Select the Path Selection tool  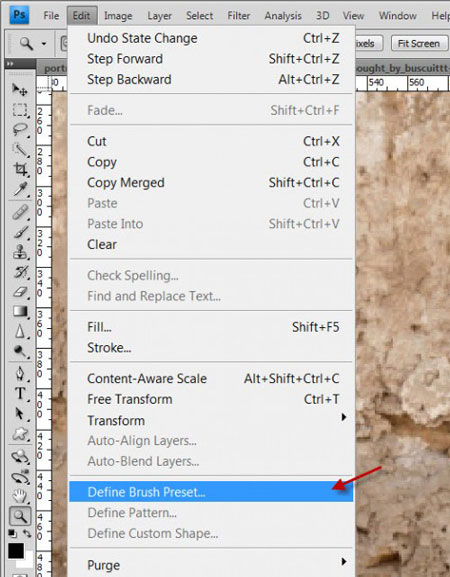tap(20, 414)
